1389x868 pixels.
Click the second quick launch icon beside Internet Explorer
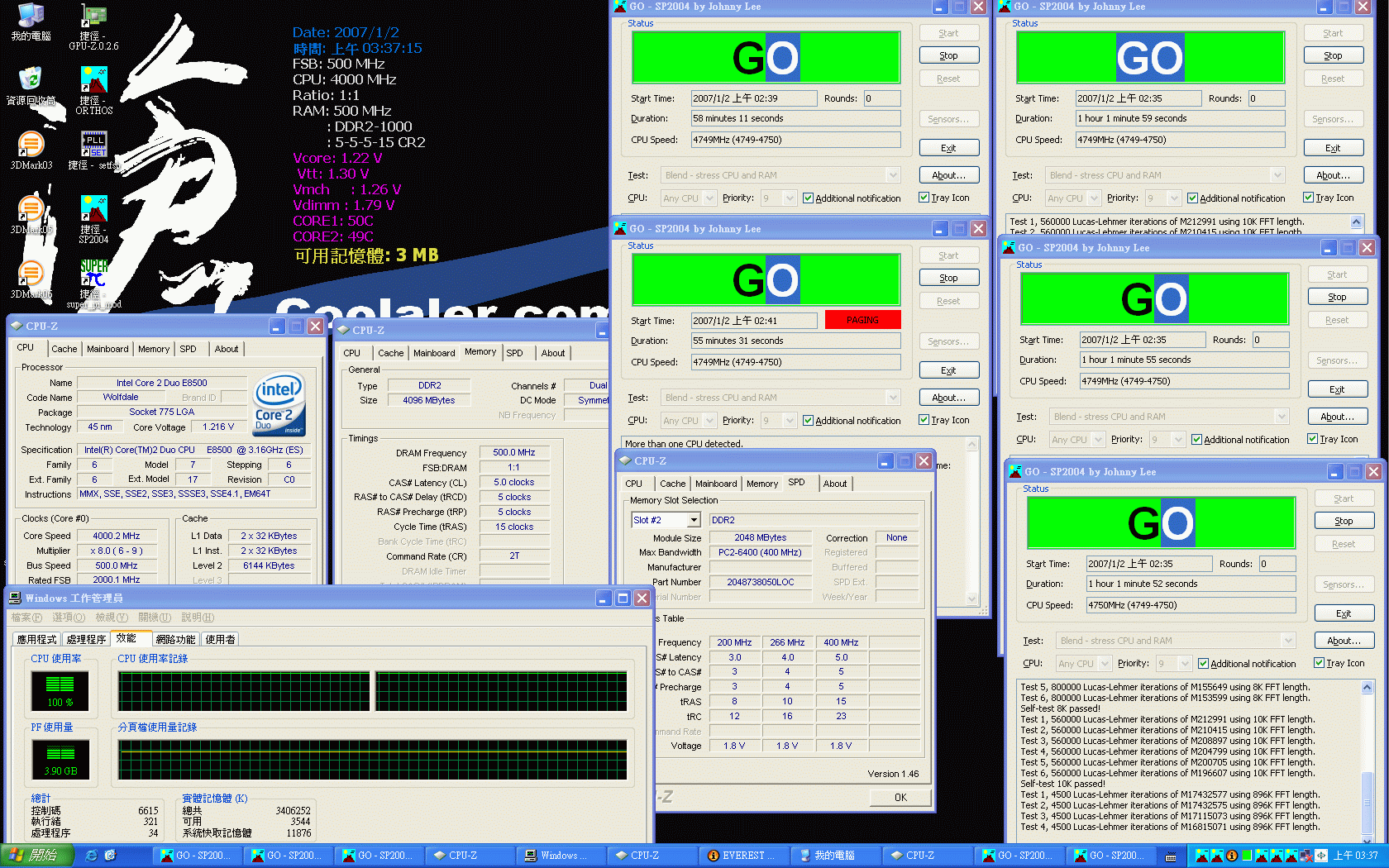pos(110,856)
